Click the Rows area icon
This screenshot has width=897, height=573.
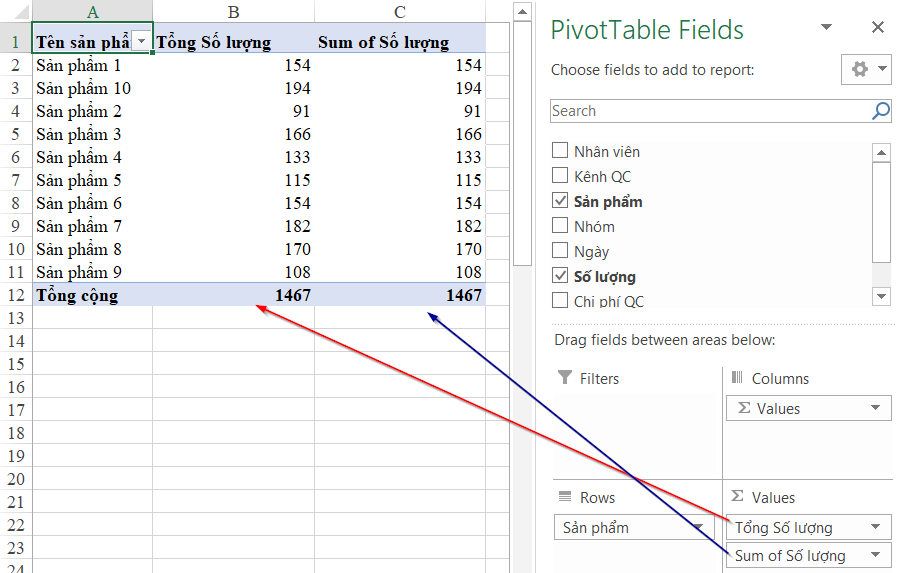tap(565, 497)
